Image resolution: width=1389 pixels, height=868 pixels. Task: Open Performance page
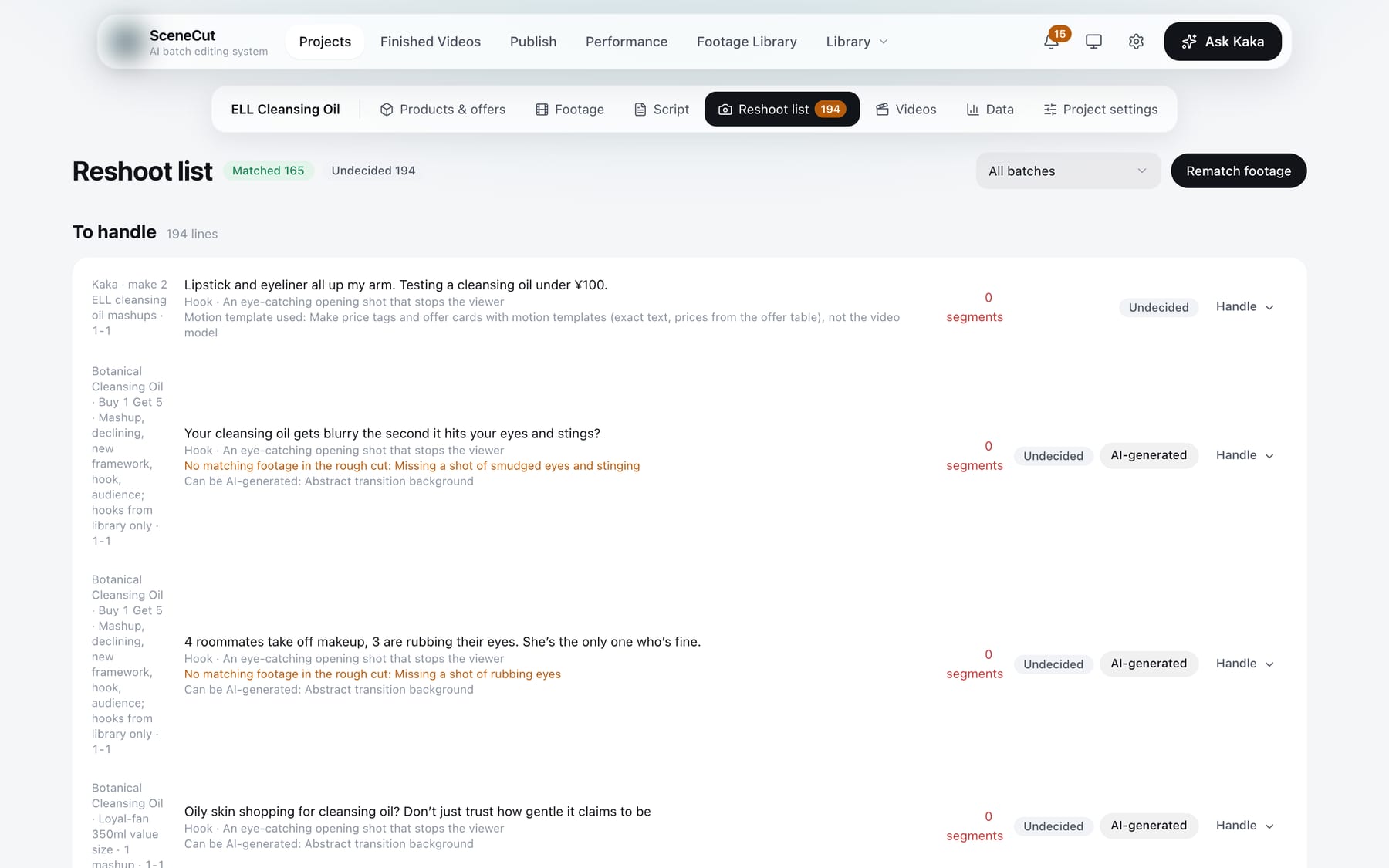627,42
